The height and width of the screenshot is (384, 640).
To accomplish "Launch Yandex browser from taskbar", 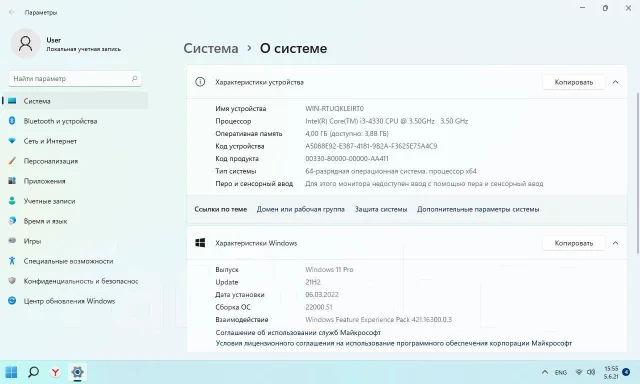I will coord(56,372).
